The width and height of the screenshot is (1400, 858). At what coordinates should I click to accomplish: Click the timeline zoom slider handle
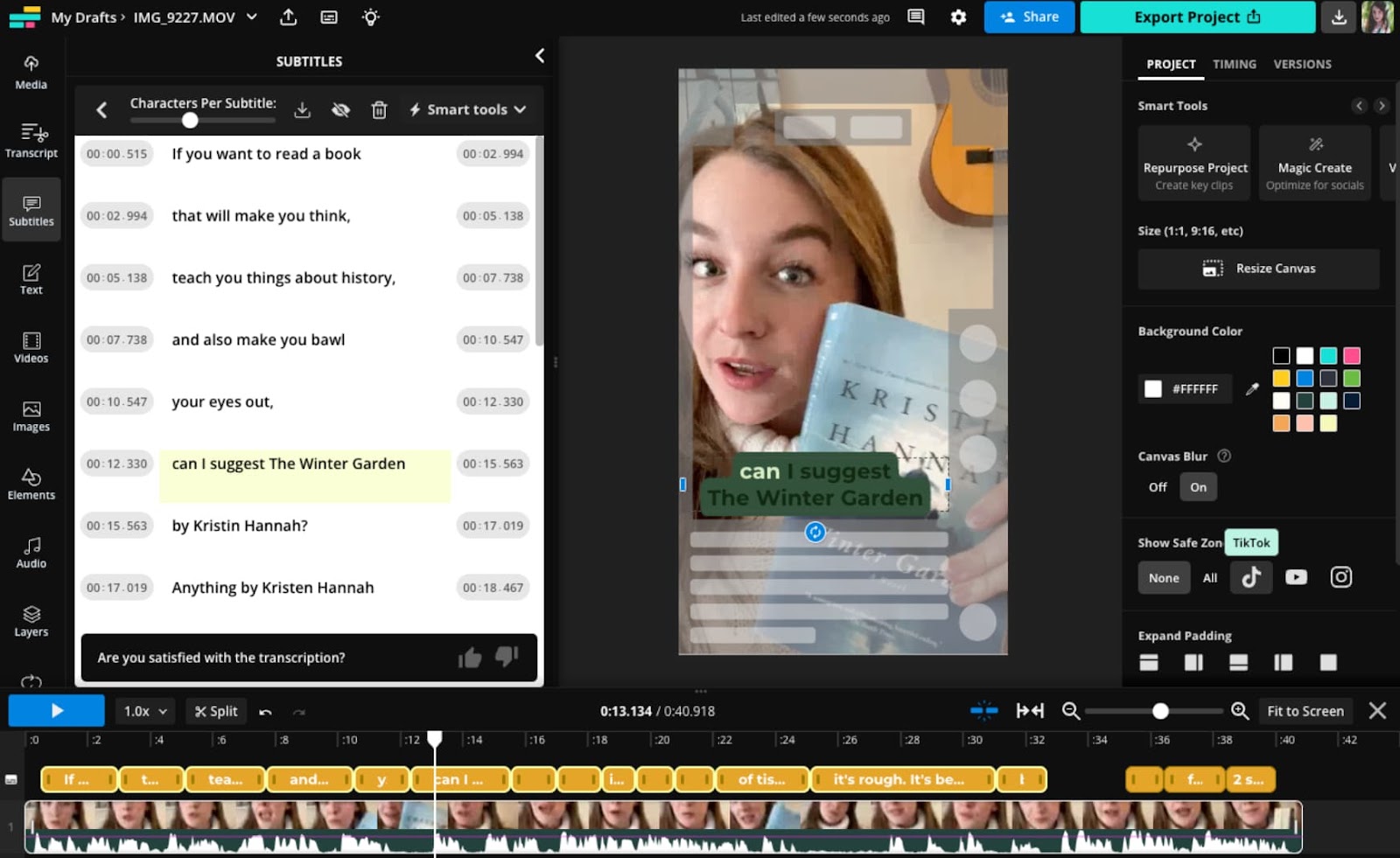[1160, 711]
